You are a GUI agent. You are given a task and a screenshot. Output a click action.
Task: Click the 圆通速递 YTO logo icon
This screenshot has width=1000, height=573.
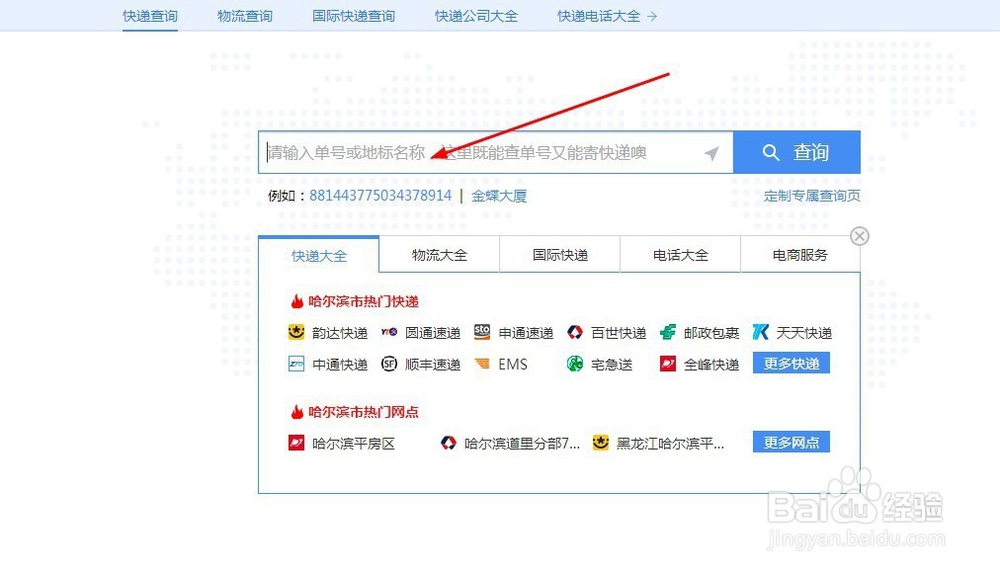point(389,332)
